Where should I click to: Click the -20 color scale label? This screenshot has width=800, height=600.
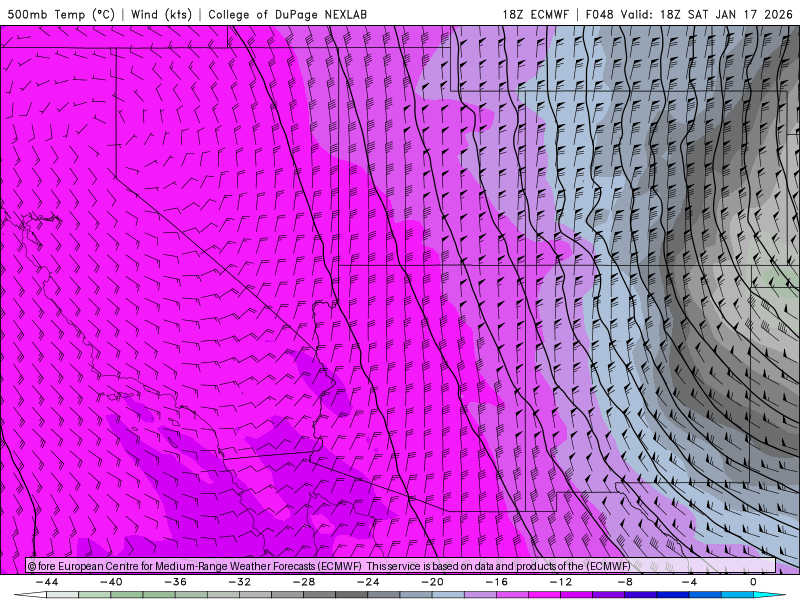tap(432, 582)
